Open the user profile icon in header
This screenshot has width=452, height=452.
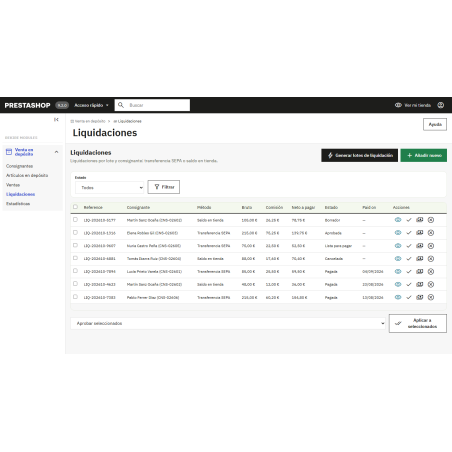[x=441, y=105]
